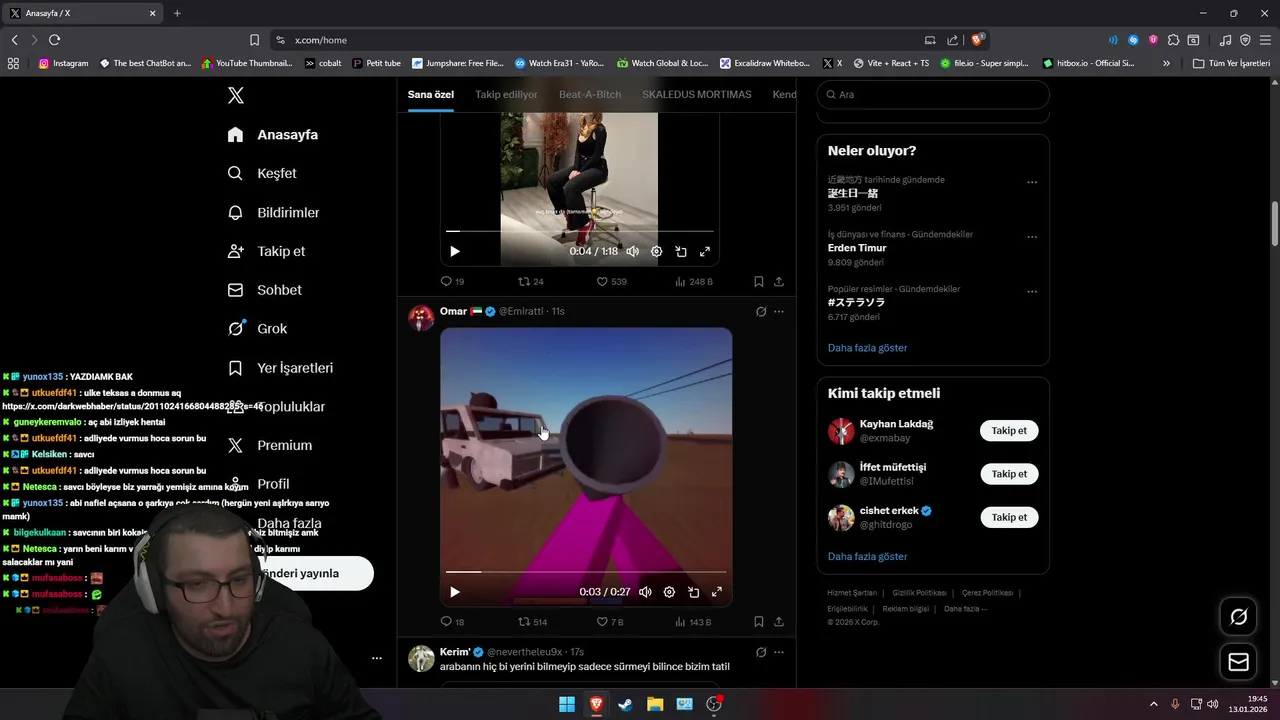Open the Windows Start menu
Image resolution: width=1280 pixels, height=720 pixels.
tap(567, 704)
